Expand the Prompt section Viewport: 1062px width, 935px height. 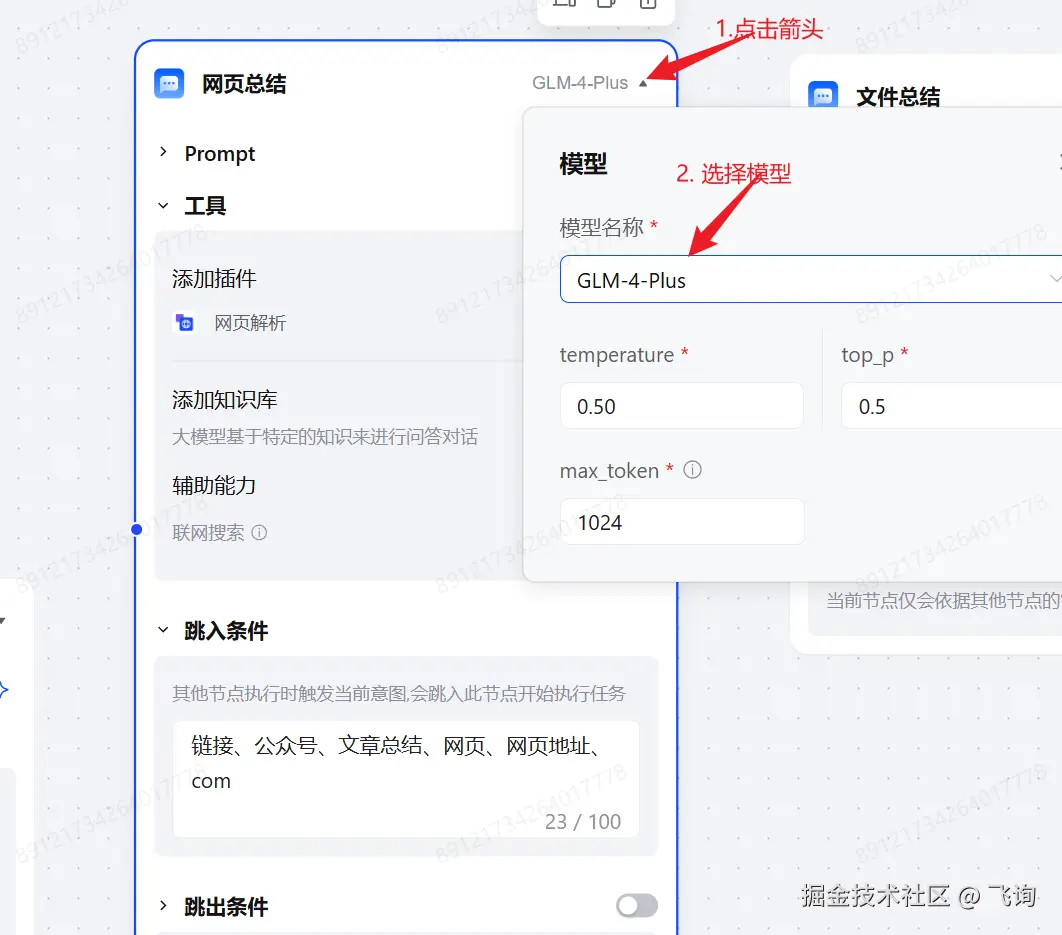[x=163, y=152]
